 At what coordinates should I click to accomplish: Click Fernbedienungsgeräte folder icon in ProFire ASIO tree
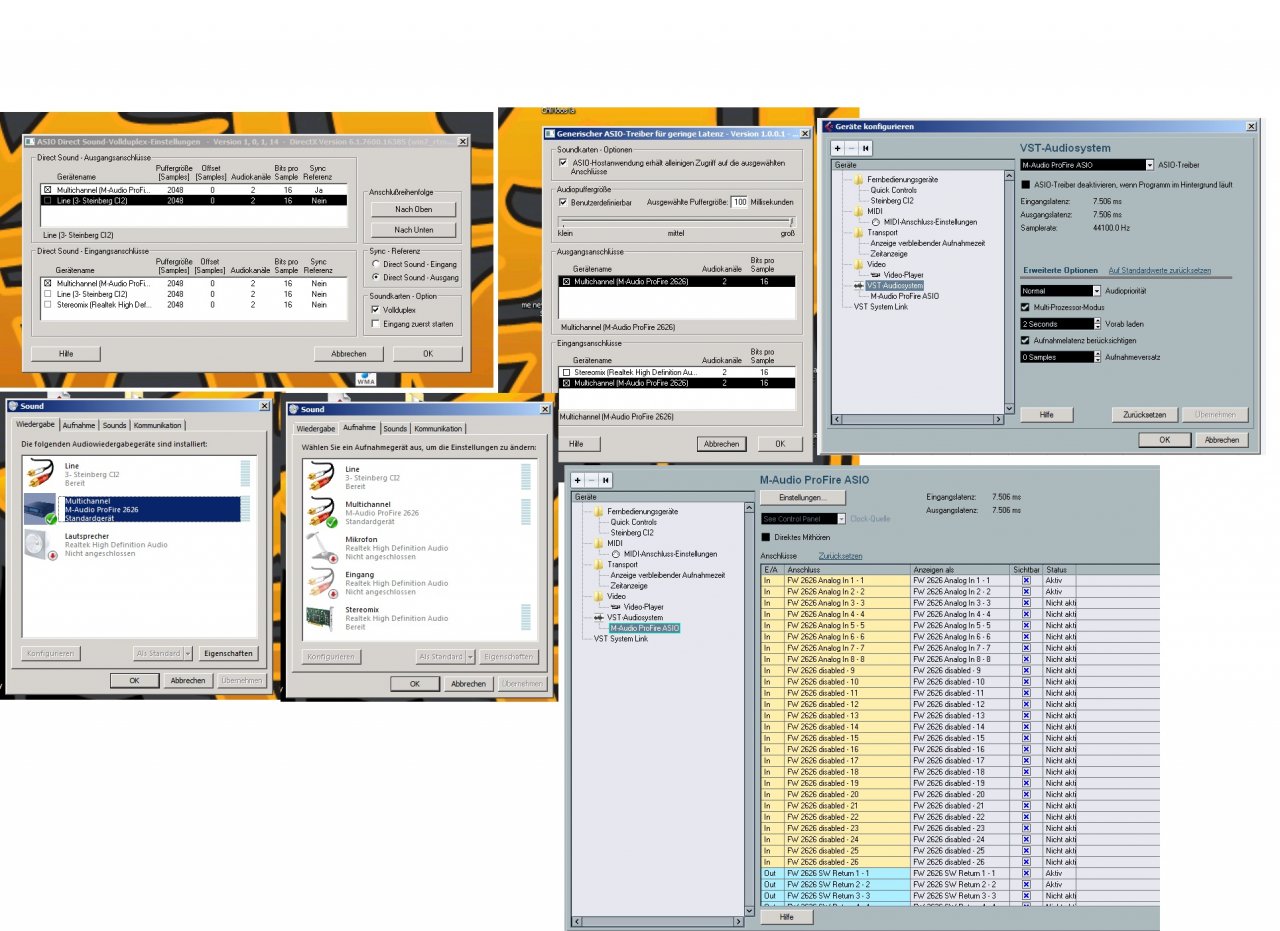coord(599,511)
